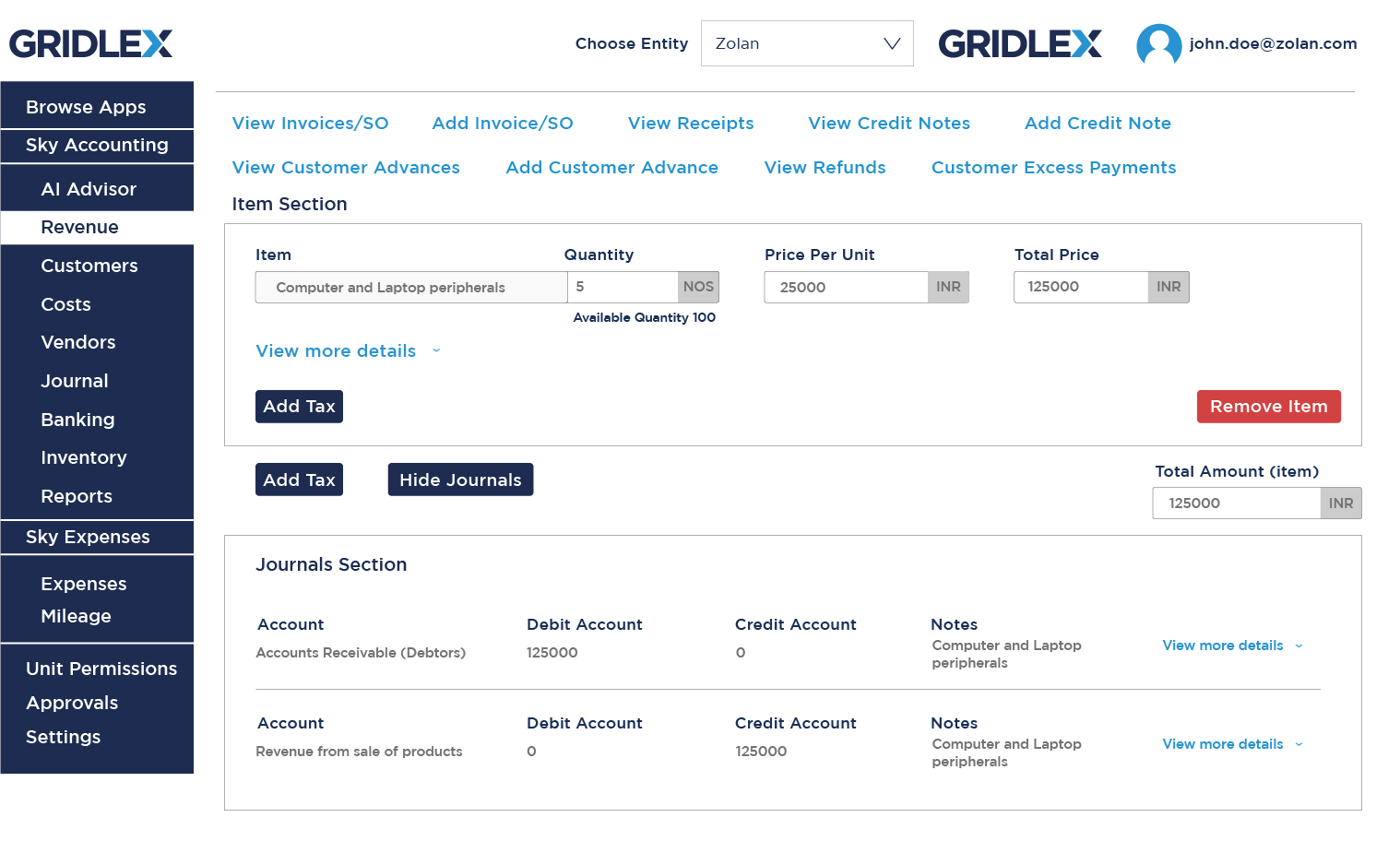Expand View more details in Item Section

click(348, 351)
